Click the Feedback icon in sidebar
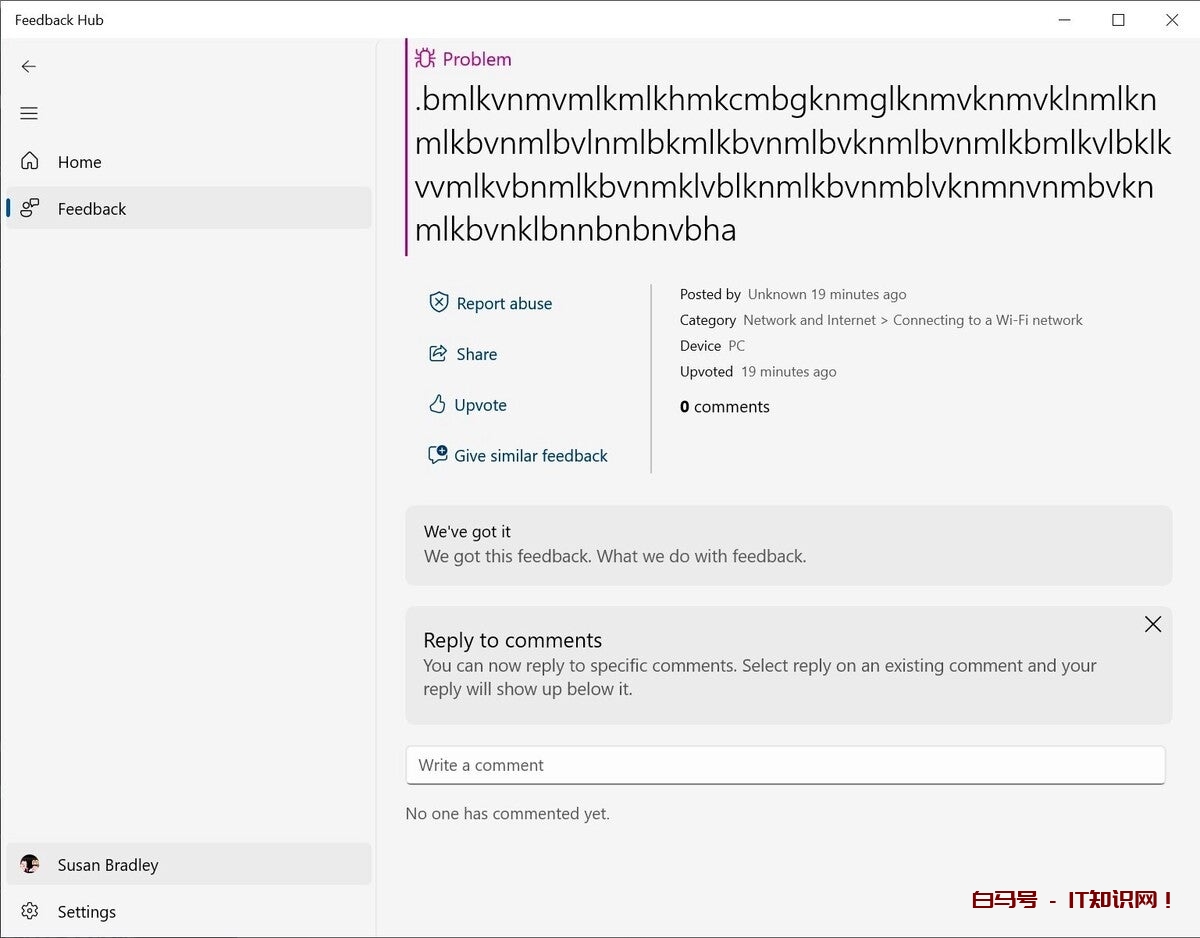1200x938 pixels. click(x=30, y=208)
